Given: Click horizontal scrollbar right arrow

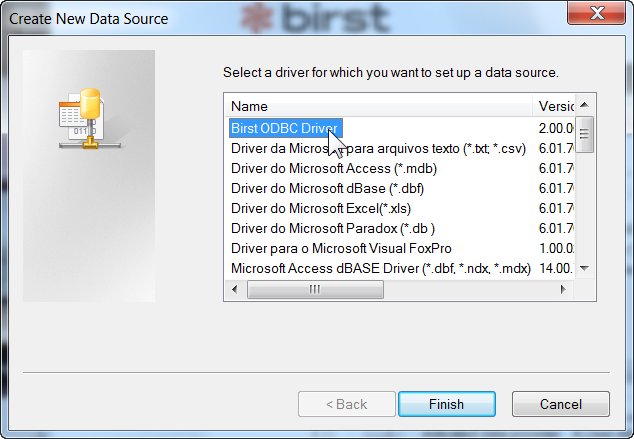Looking at the screenshot, I should 563,289.
